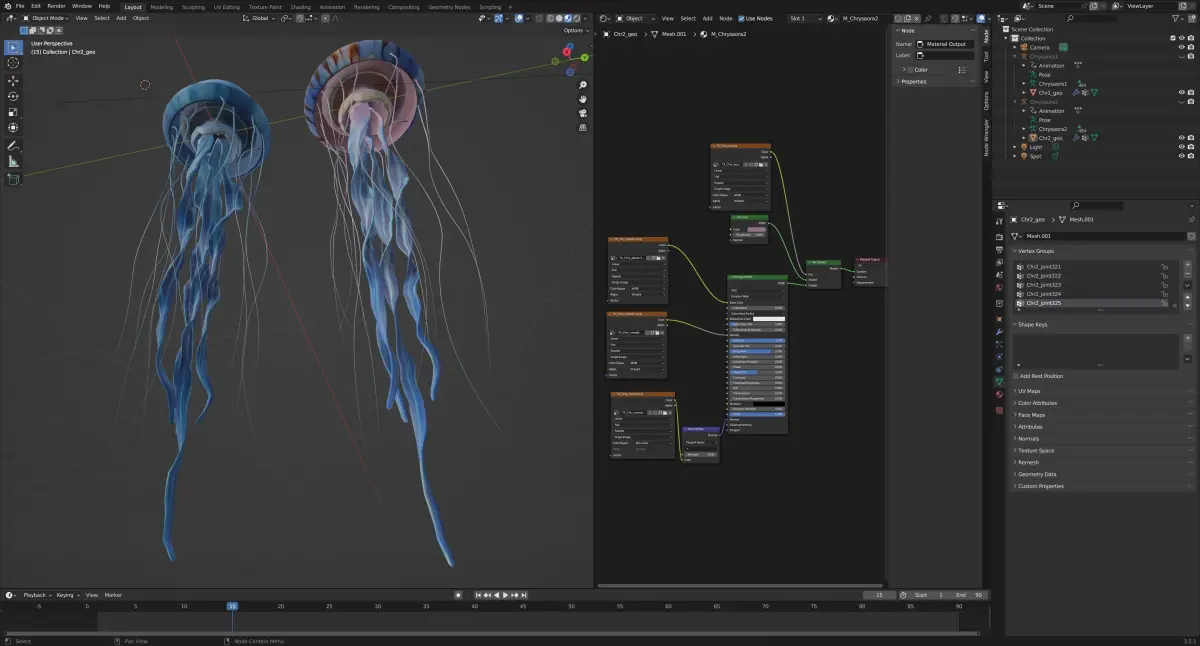
Task: Select the Chr2_joint323 vertex group
Action: click(x=1091, y=285)
